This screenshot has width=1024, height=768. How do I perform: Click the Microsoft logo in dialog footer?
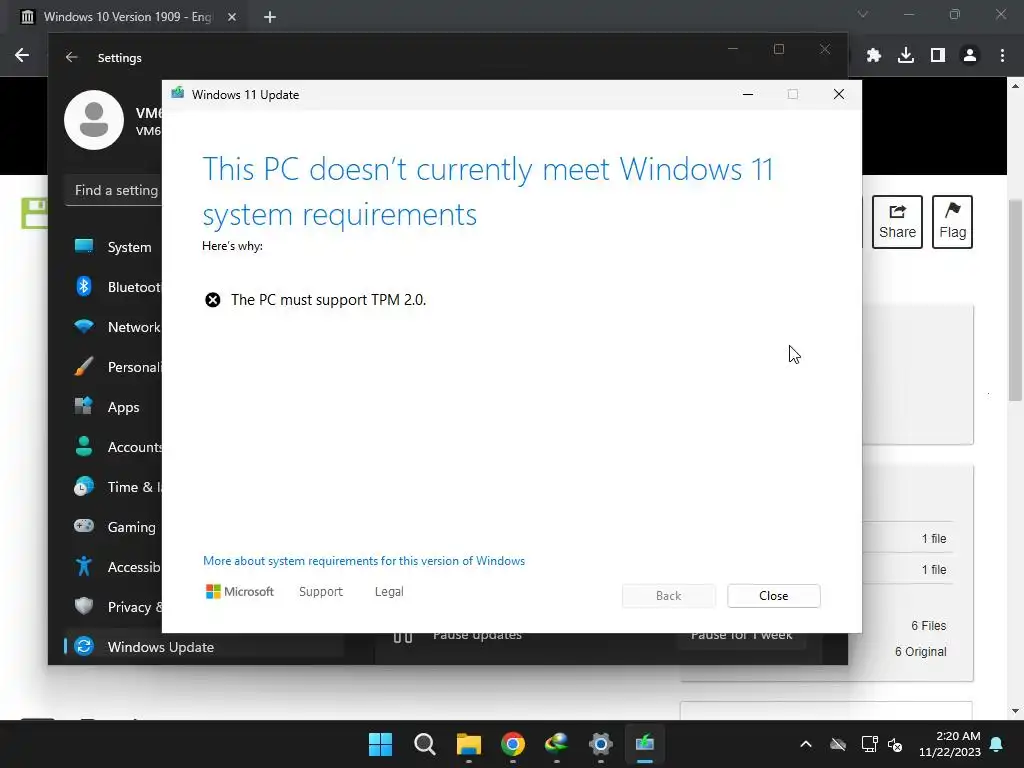click(x=240, y=592)
